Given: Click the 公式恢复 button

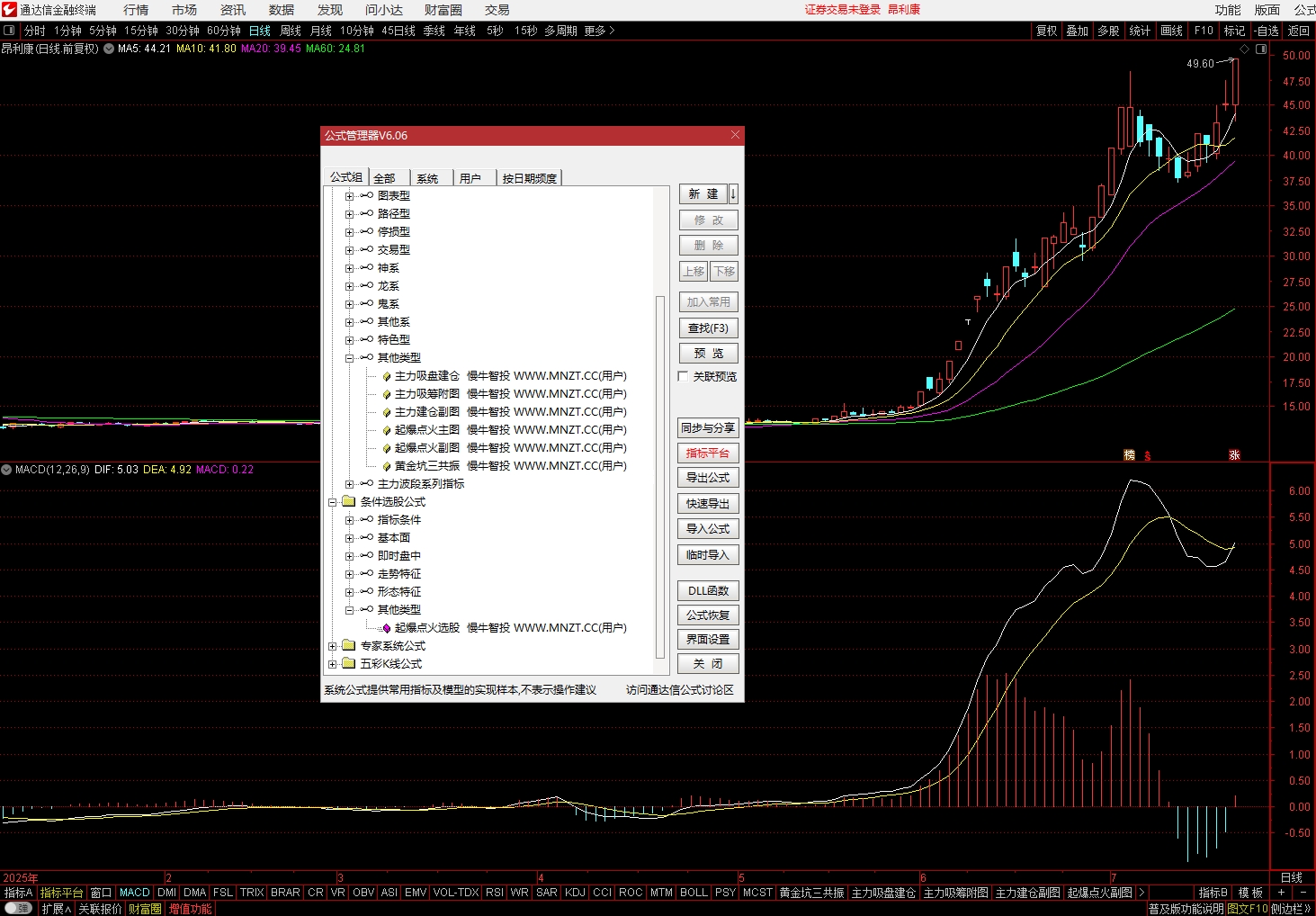Looking at the screenshot, I should click(708, 615).
